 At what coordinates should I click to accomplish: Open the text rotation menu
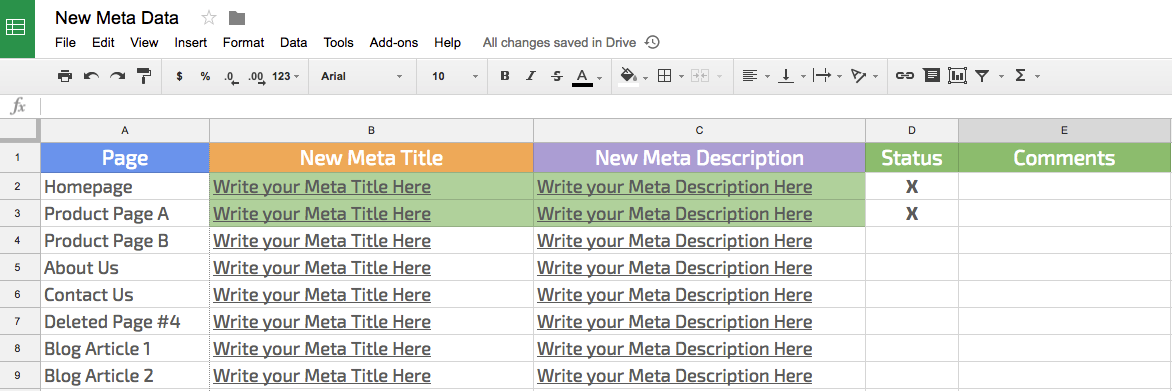[858, 76]
